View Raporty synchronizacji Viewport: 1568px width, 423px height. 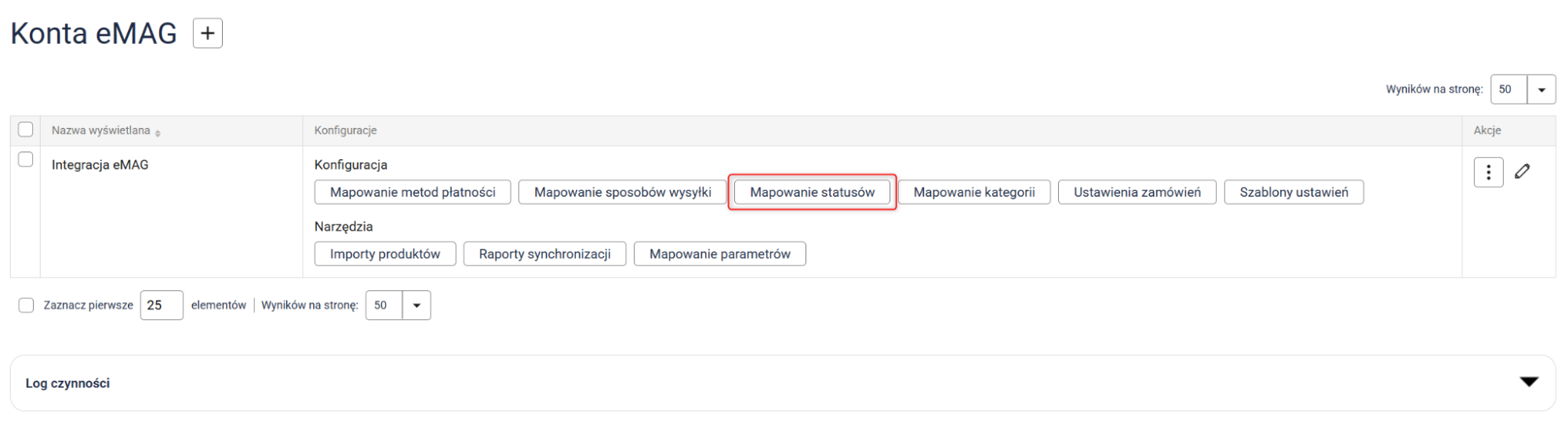click(x=544, y=254)
